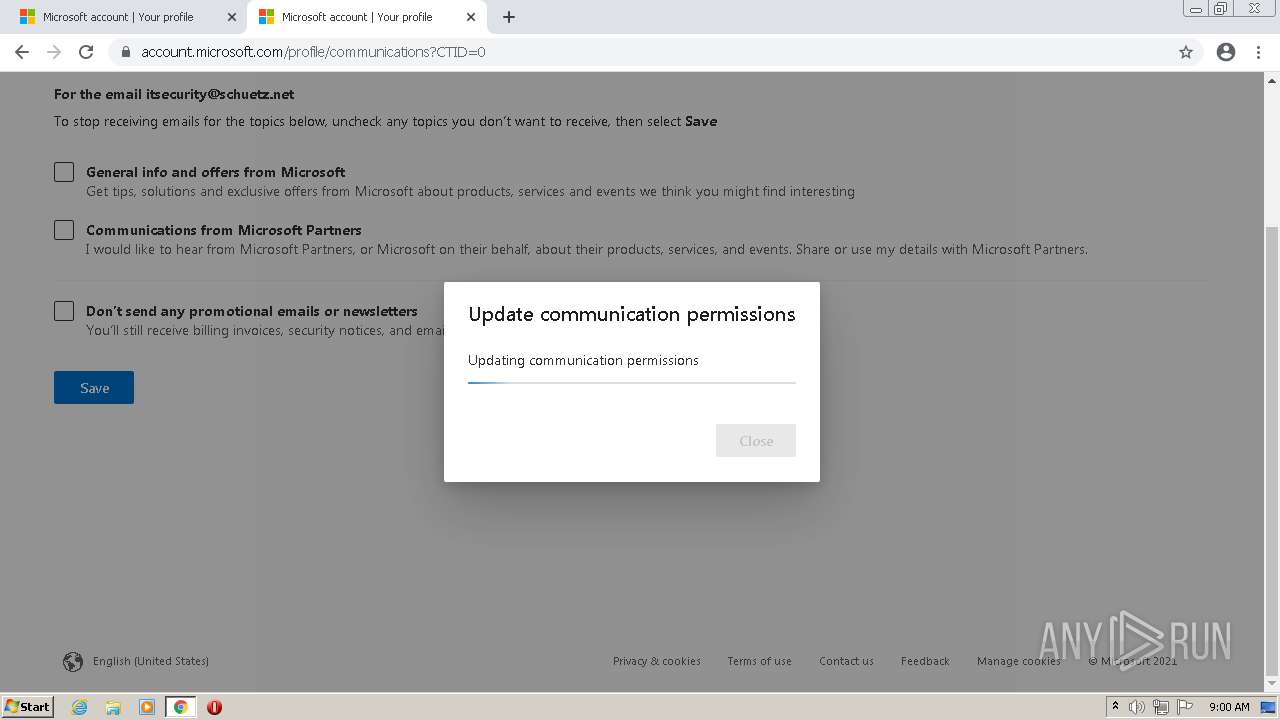Click the updating permissions progress bar
Image resolution: width=1280 pixels, height=720 pixels.
(x=632, y=383)
